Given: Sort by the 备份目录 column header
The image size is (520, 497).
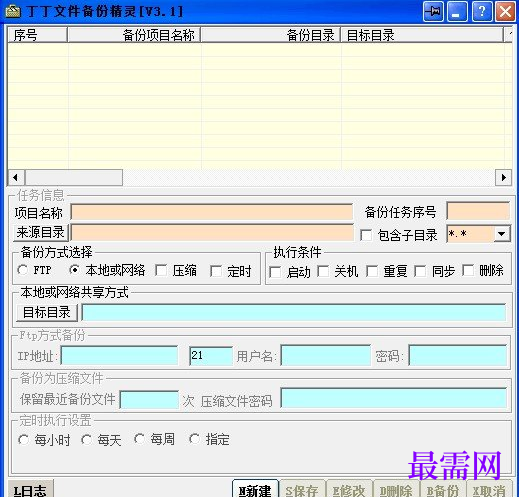Looking at the screenshot, I should pos(270,35).
